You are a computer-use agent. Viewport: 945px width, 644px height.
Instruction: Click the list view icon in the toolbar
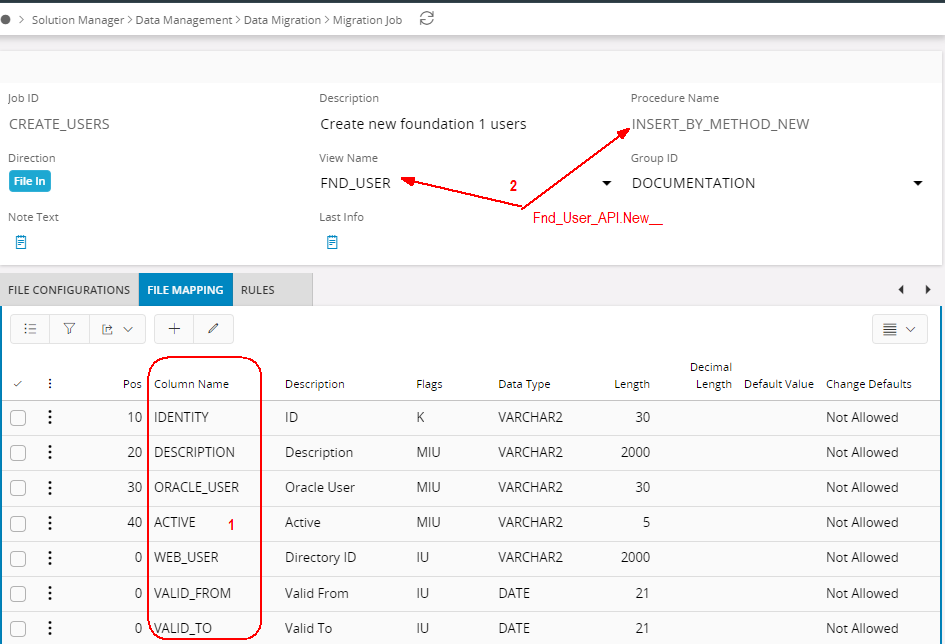point(30,329)
